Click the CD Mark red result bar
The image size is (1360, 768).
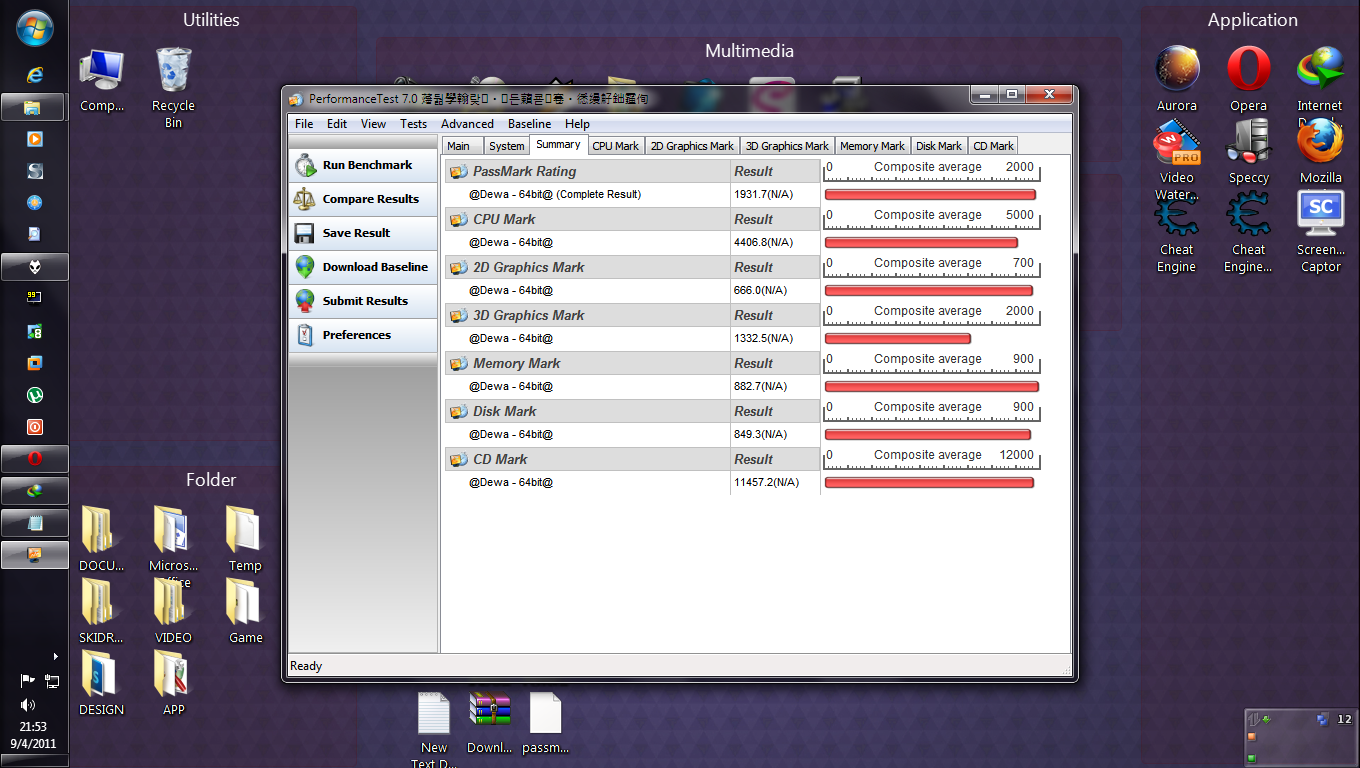929,483
